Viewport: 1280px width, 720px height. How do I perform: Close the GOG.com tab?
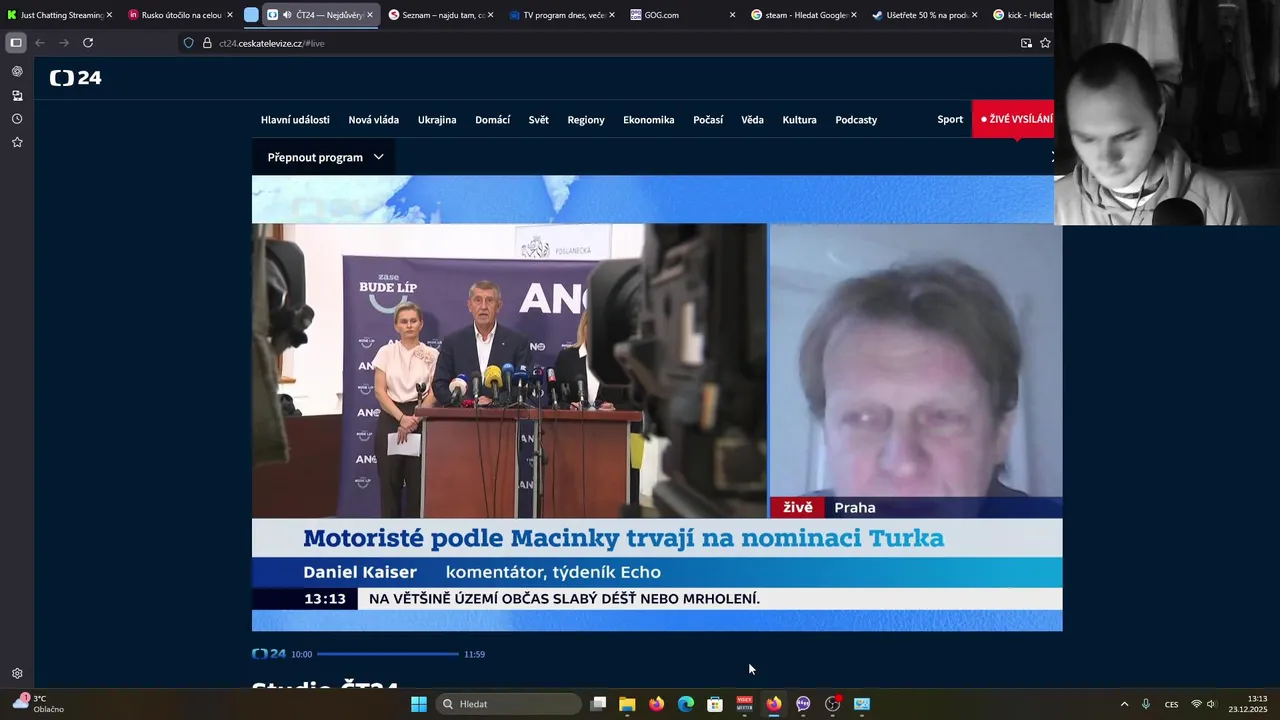tap(732, 15)
